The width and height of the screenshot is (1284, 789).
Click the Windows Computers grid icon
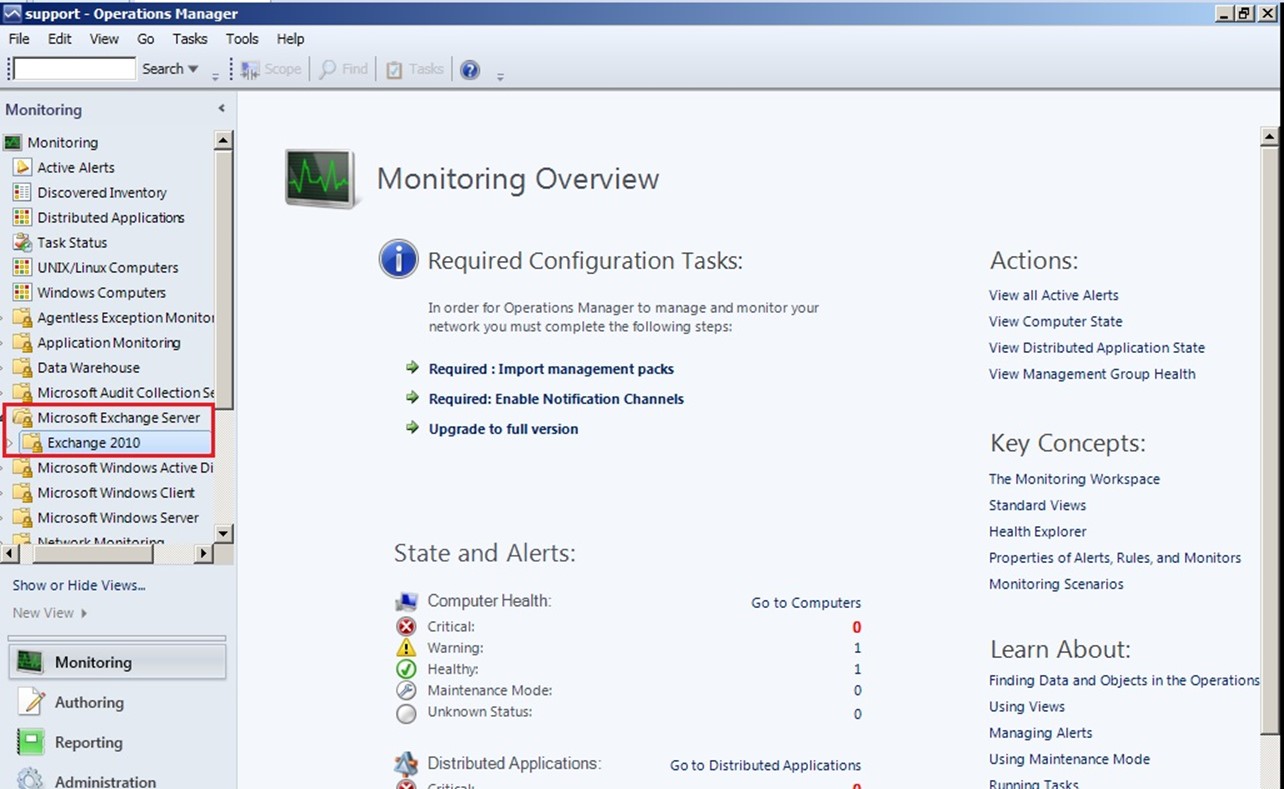click(x=22, y=292)
